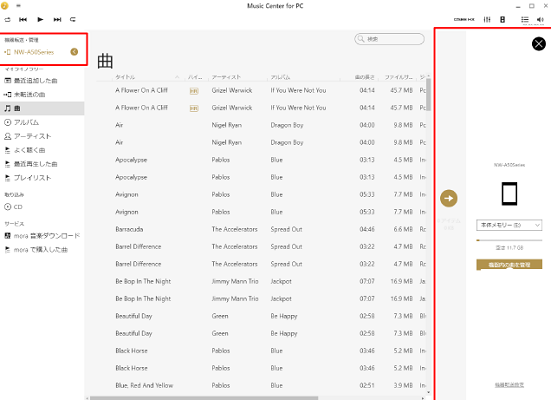551x400 pixels.
Task: Select the first Air song row
Action: tap(262, 125)
